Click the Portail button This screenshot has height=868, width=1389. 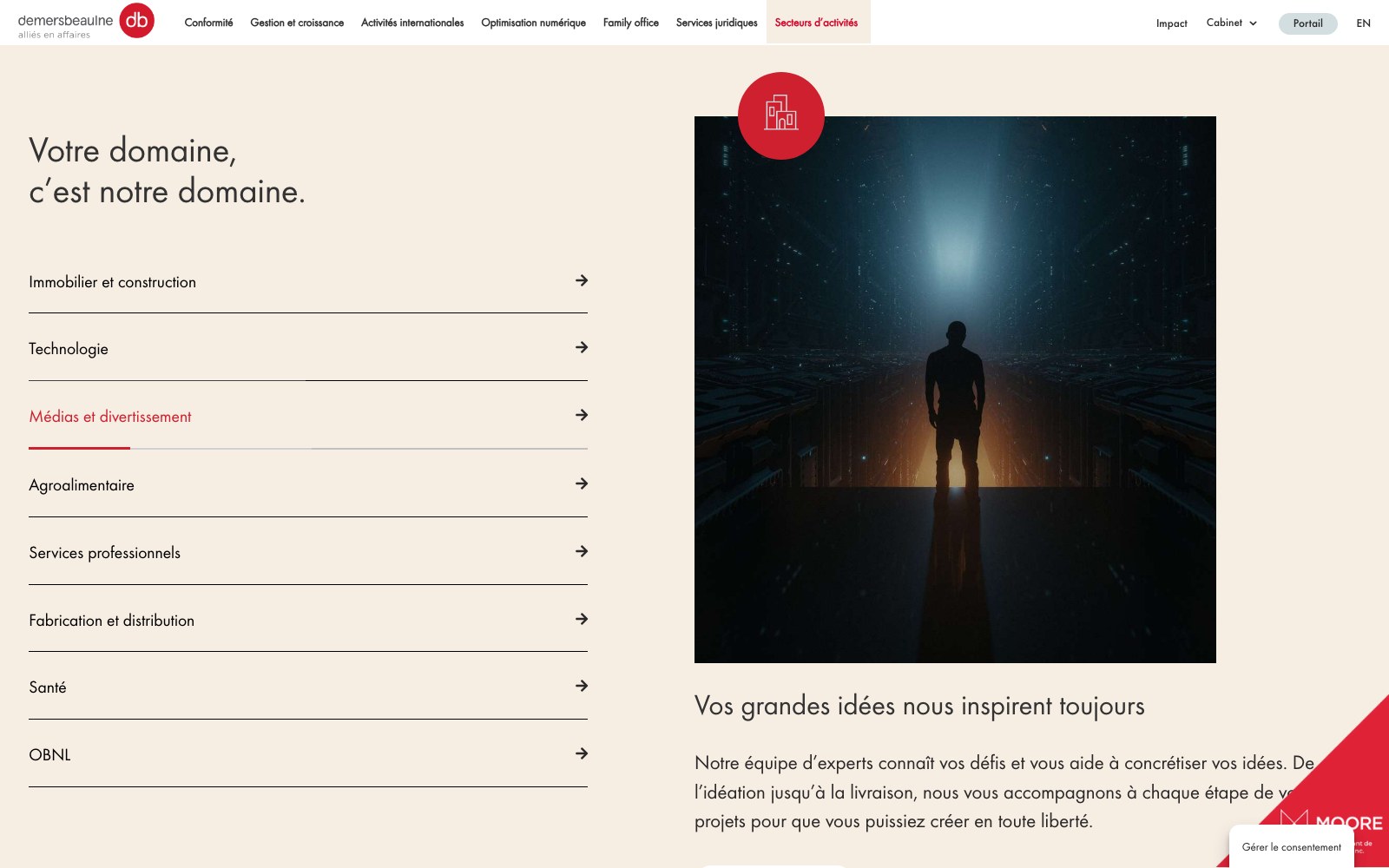tap(1307, 23)
